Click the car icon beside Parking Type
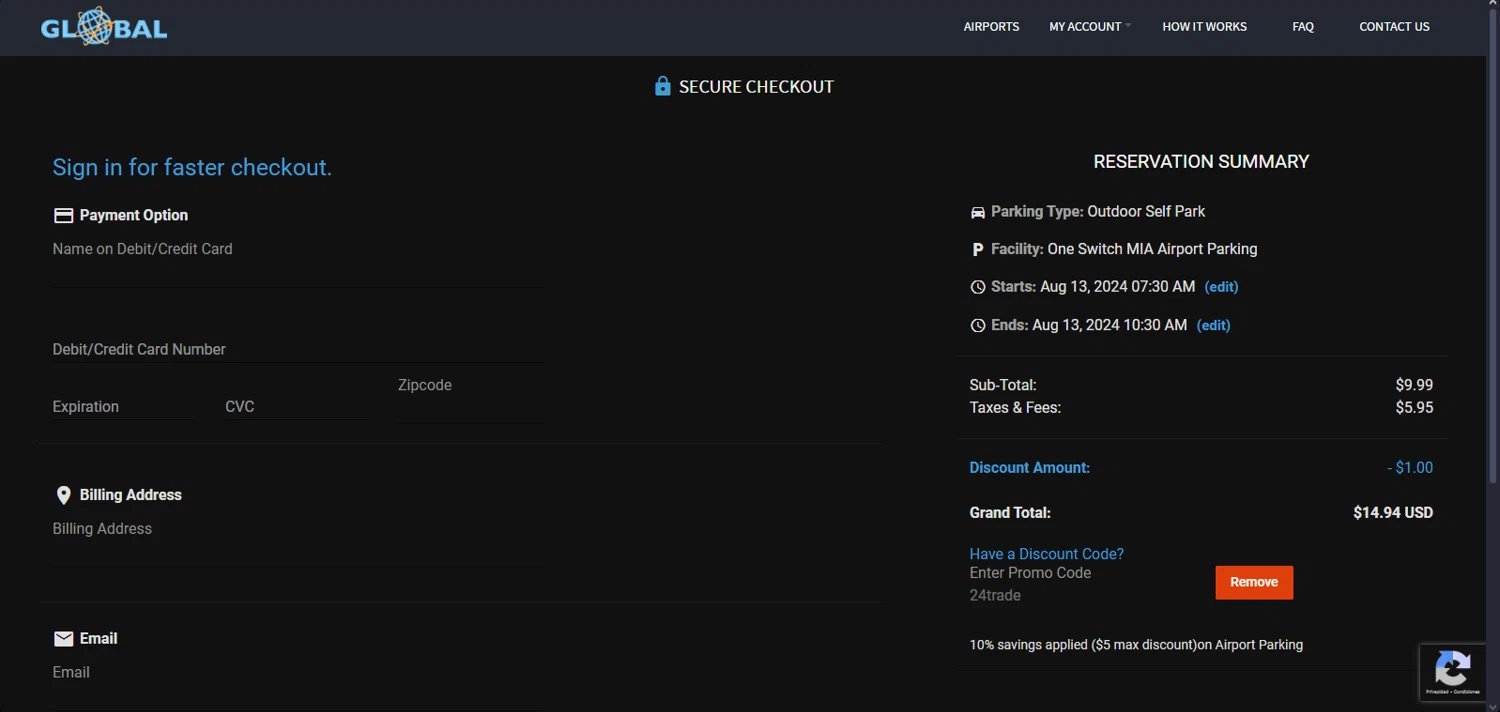Viewport: 1500px width, 712px height. coord(978,212)
